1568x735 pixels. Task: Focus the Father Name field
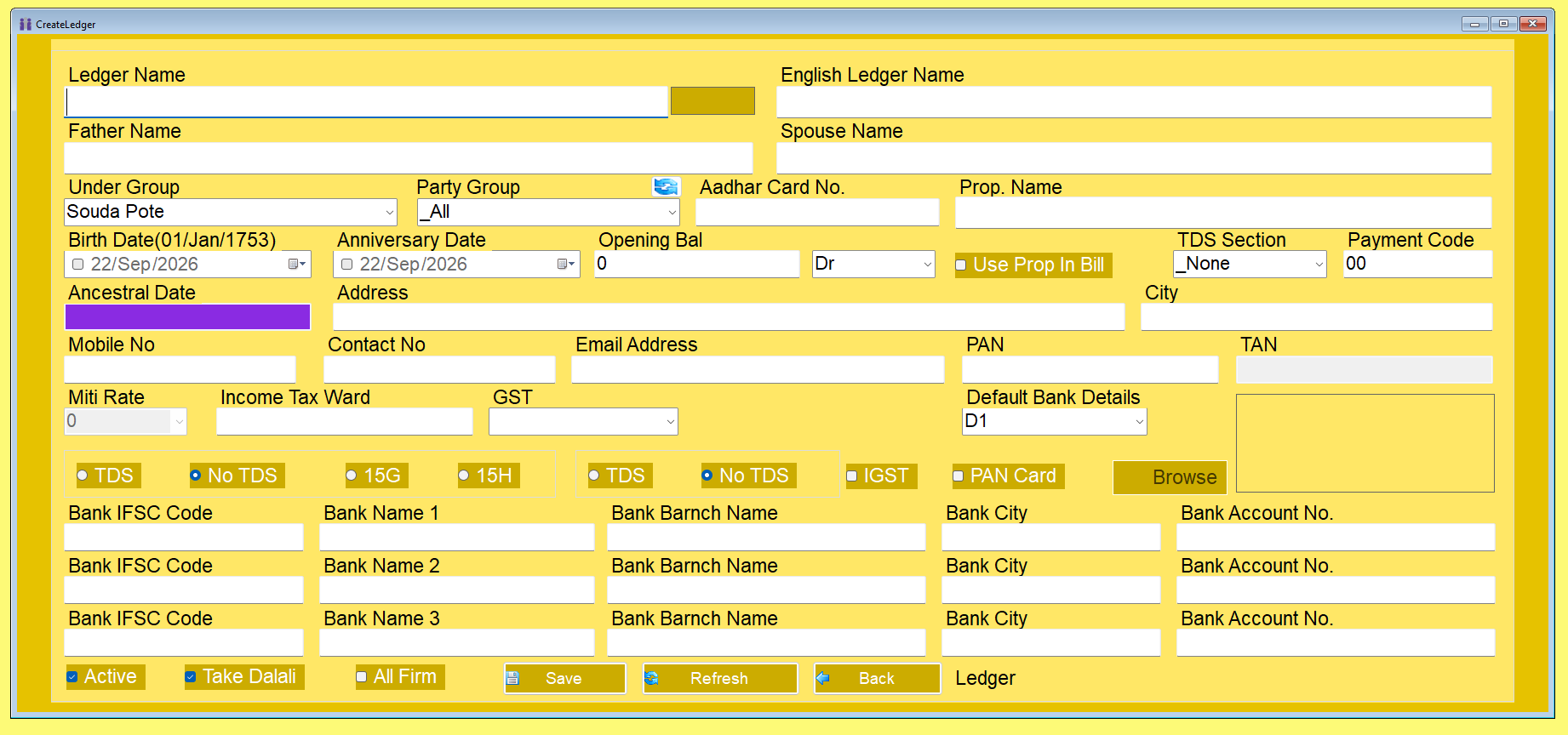coord(409,158)
